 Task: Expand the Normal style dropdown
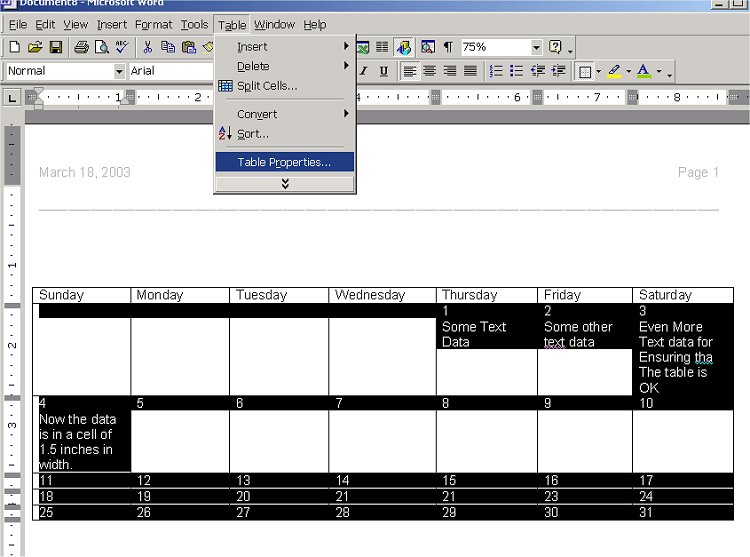point(119,71)
